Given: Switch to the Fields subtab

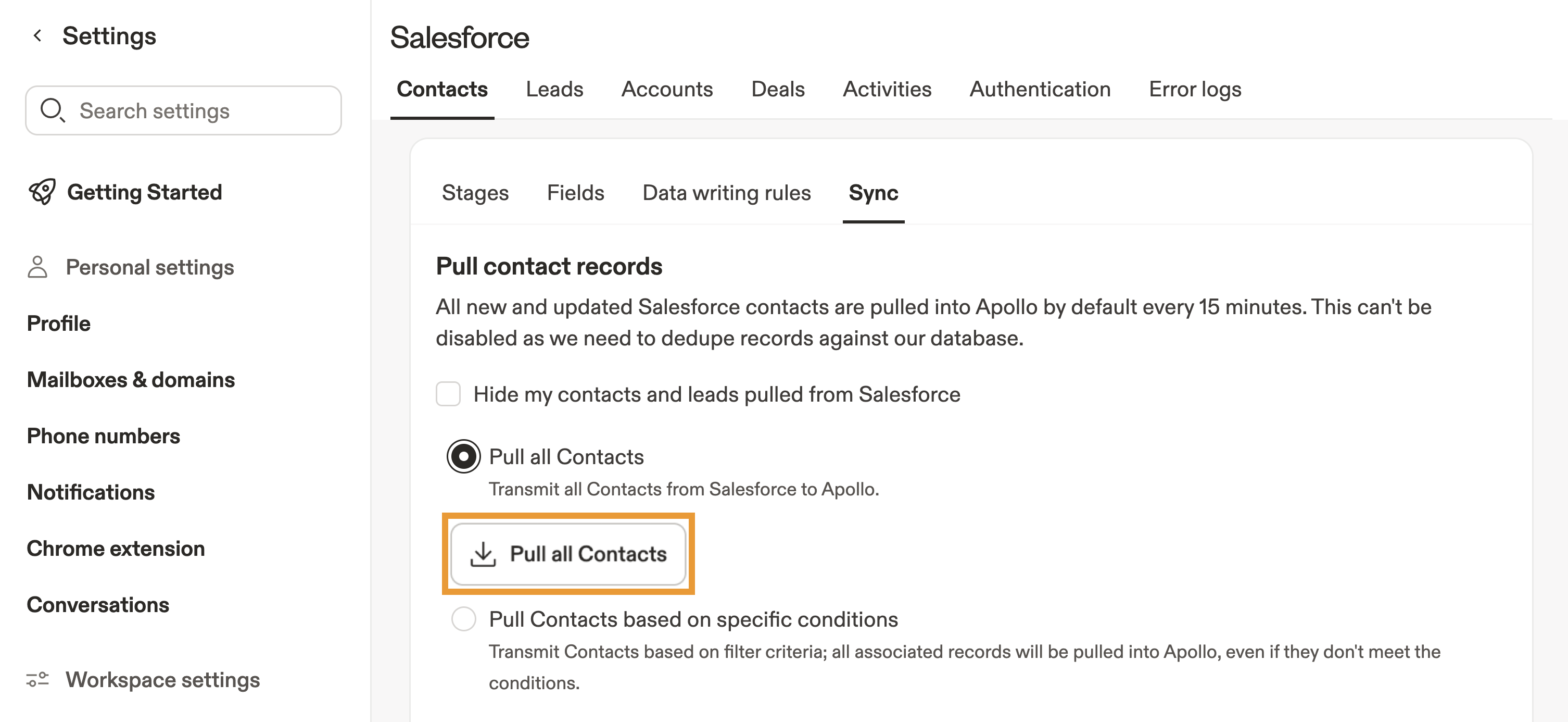Looking at the screenshot, I should [x=575, y=193].
